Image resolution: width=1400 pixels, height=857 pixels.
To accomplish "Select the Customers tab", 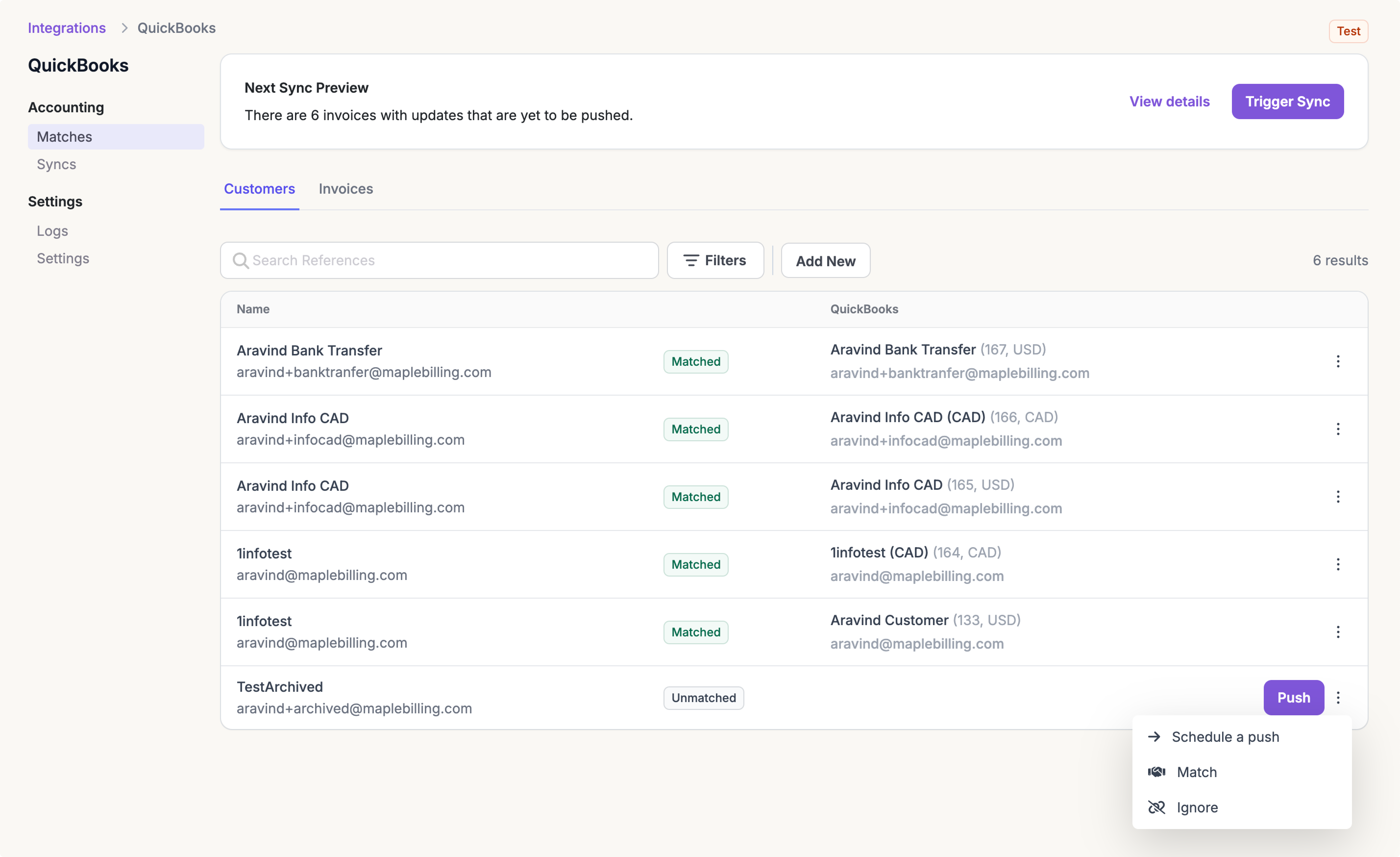I will pyautogui.click(x=259, y=189).
